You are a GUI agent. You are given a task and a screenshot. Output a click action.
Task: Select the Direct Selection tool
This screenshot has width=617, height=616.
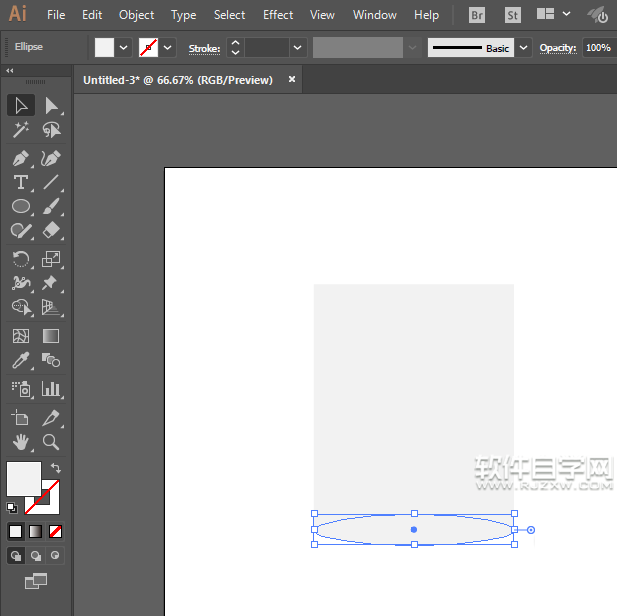click(51, 105)
